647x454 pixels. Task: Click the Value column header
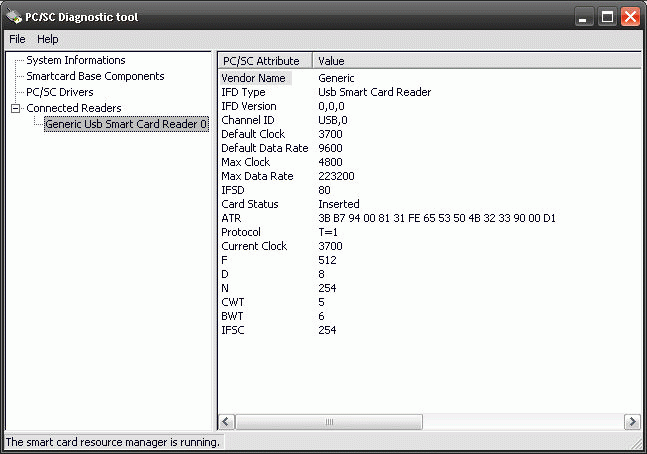(x=479, y=61)
